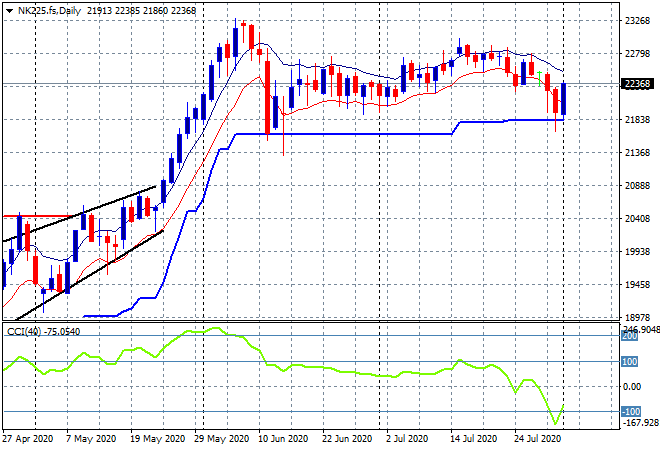The image size is (660, 450).
Task: Click the 22798 price axis label
Action: pyautogui.click(x=637, y=54)
